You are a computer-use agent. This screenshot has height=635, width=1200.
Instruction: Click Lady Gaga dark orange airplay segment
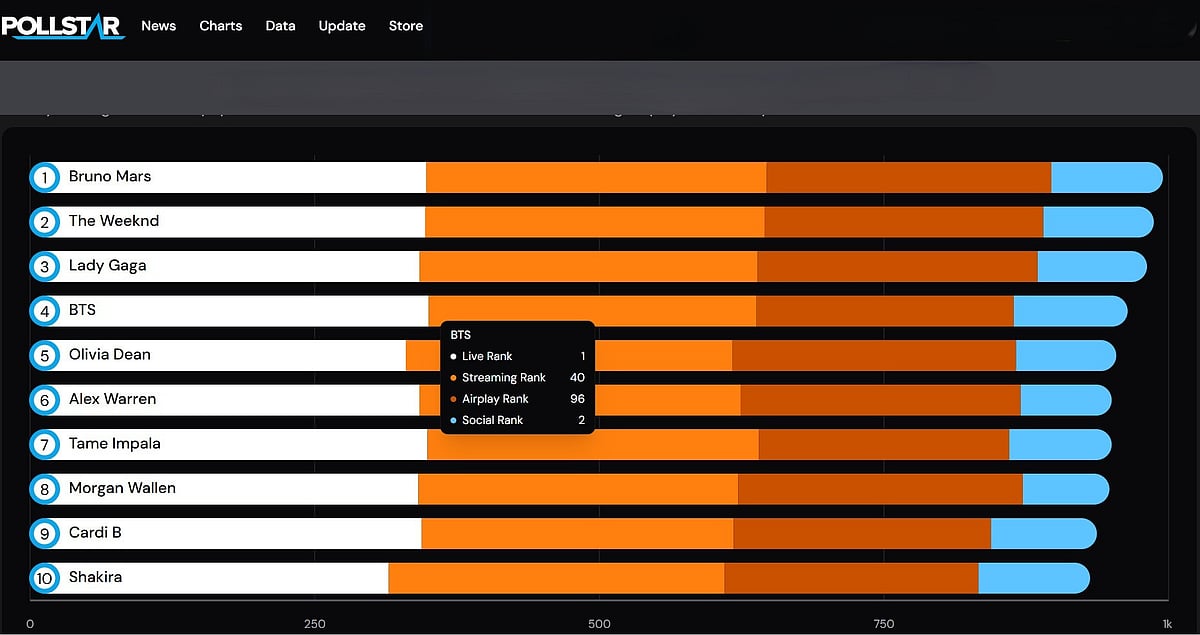(x=897, y=266)
